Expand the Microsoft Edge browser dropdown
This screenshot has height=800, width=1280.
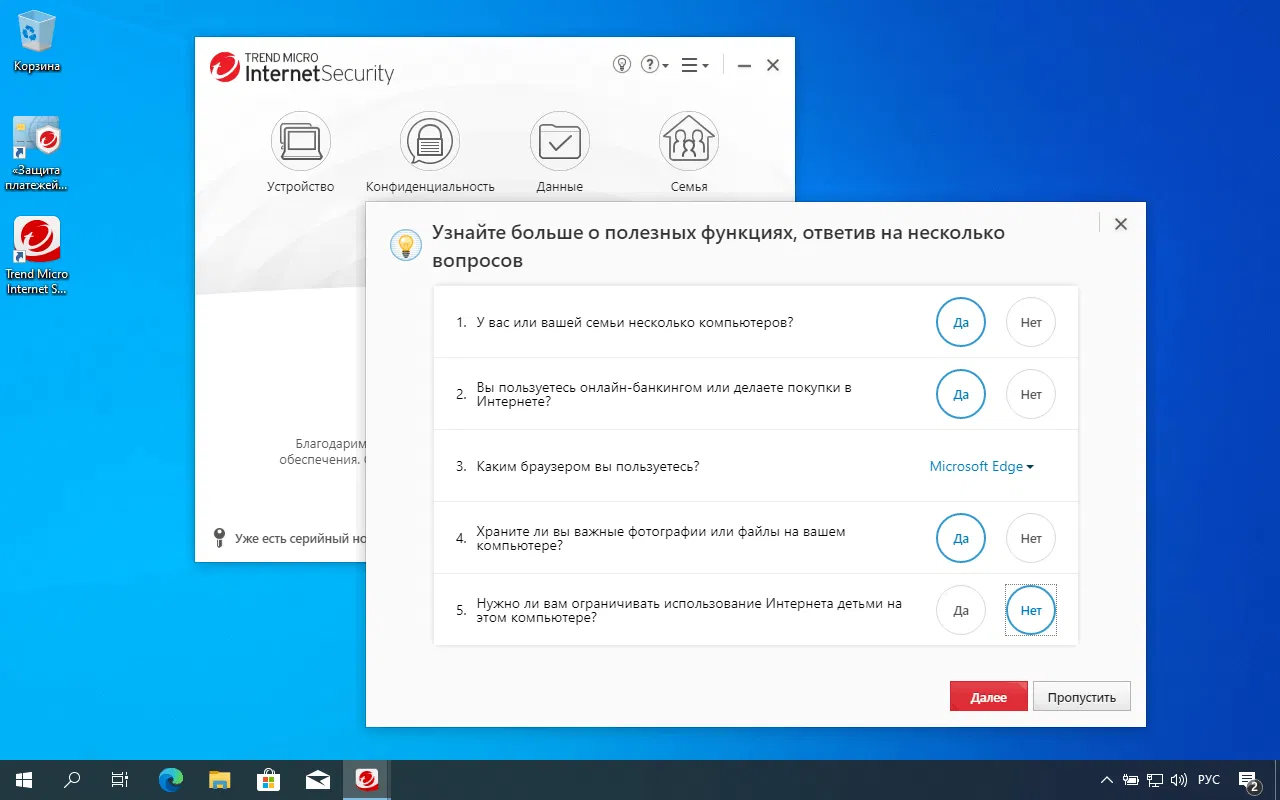[x=981, y=467]
